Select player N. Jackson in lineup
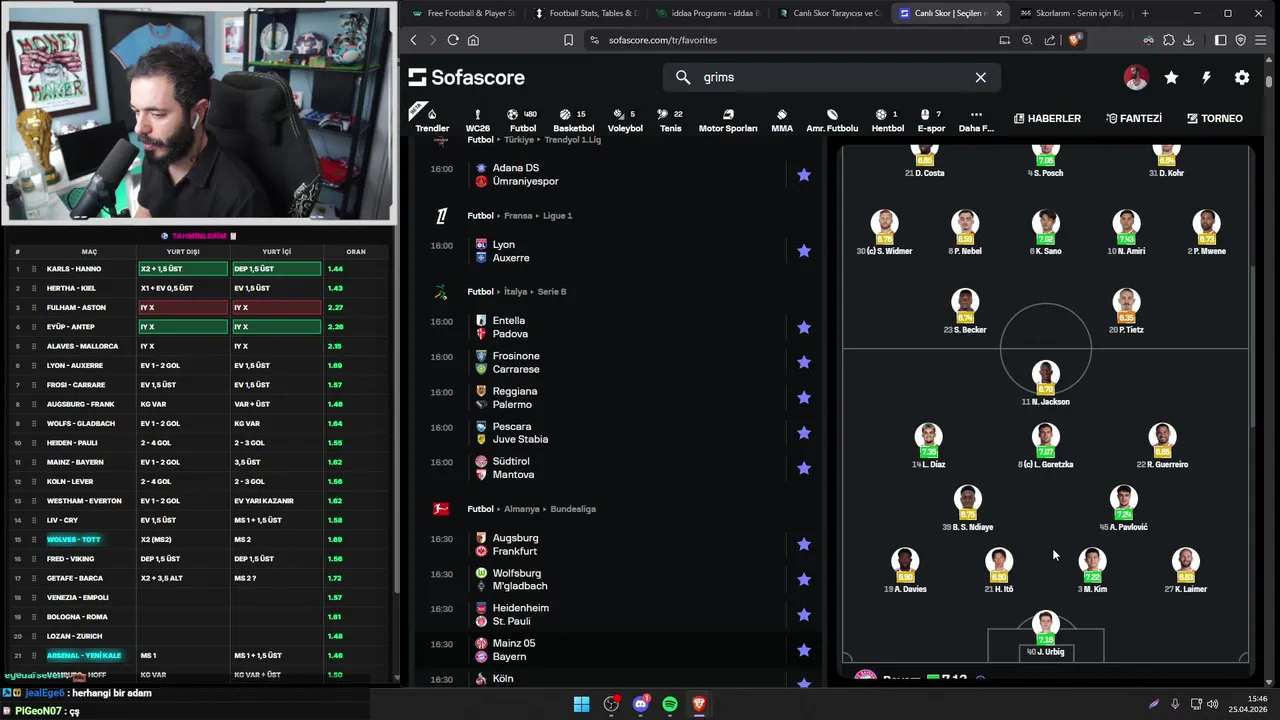 click(x=1046, y=382)
